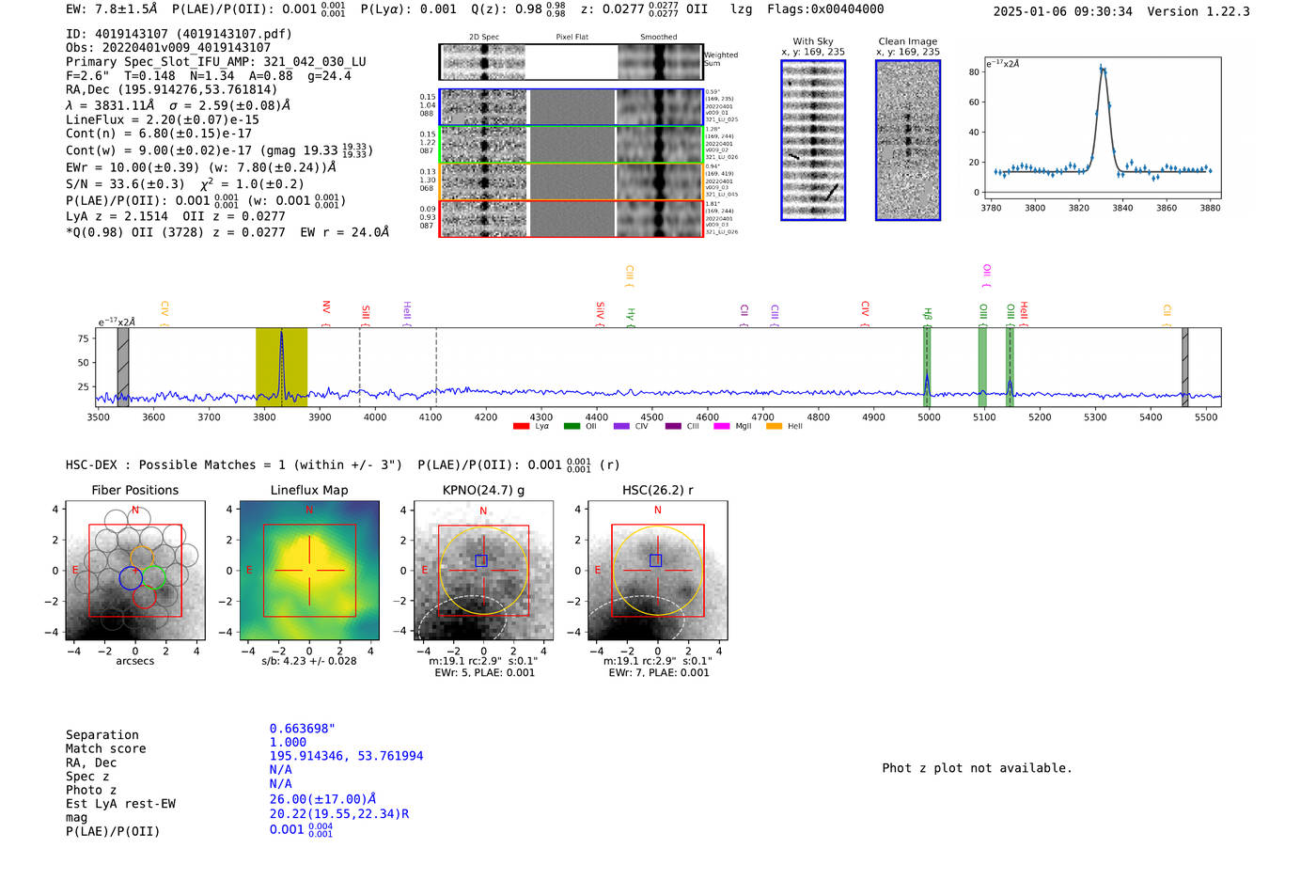
Task: Click the *Q(0.98) OII (3728) line
Action: tap(227, 232)
